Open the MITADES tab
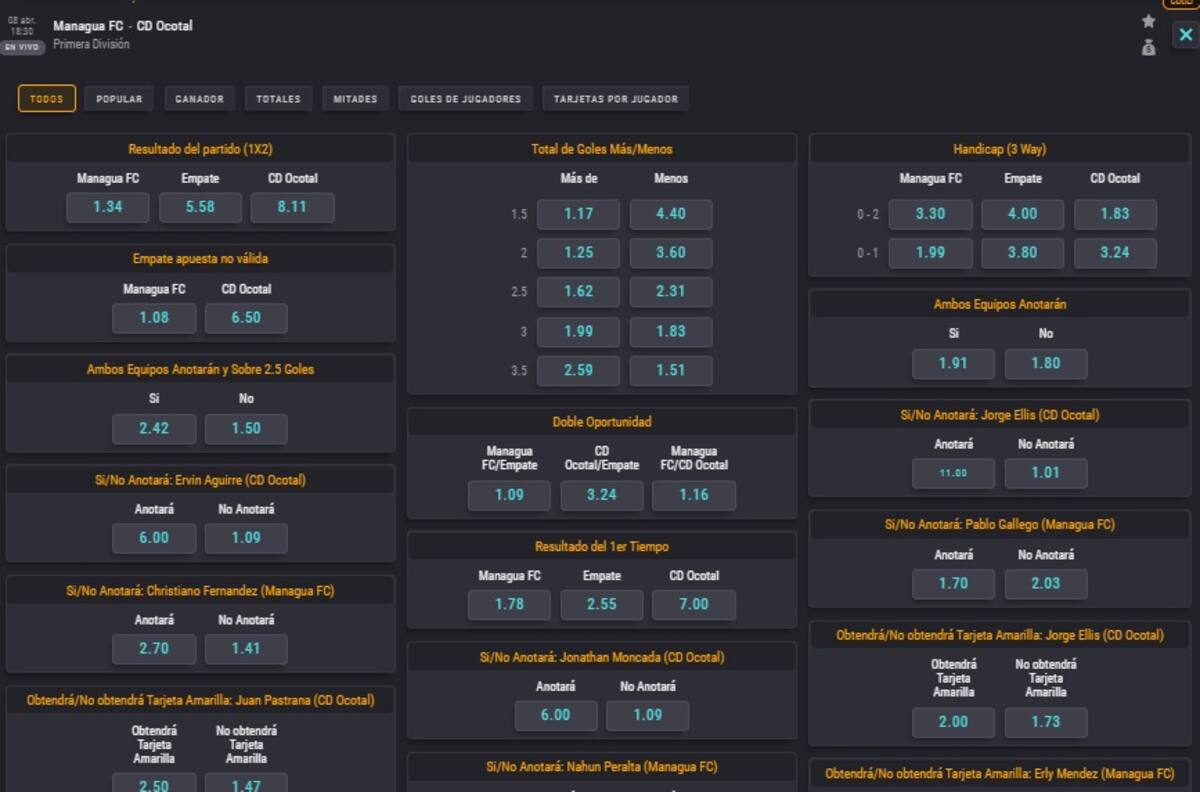1200x792 pixels. click(x=356, y=99)
